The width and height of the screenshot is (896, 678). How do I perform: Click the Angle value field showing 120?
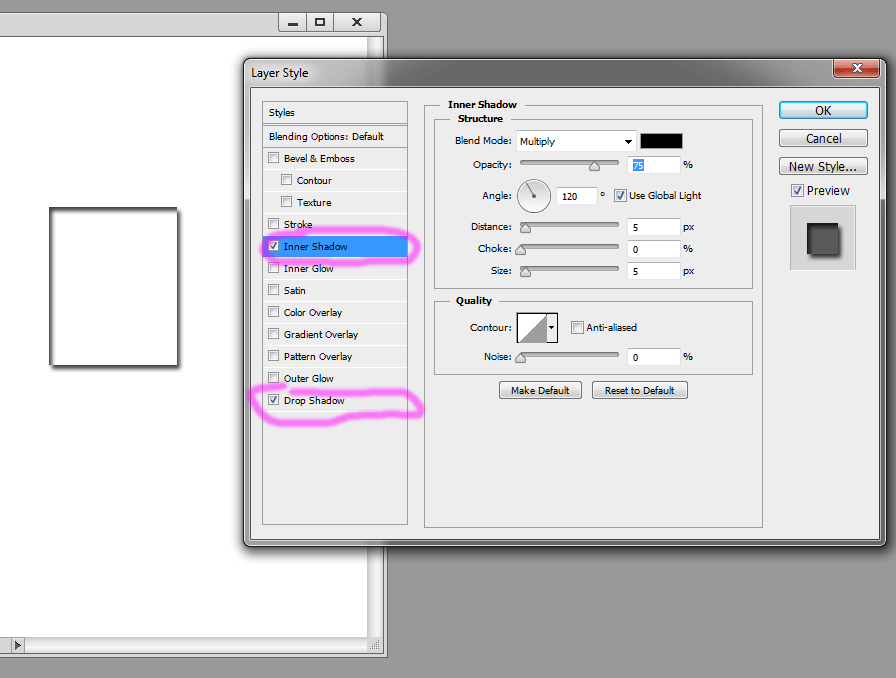577,196
